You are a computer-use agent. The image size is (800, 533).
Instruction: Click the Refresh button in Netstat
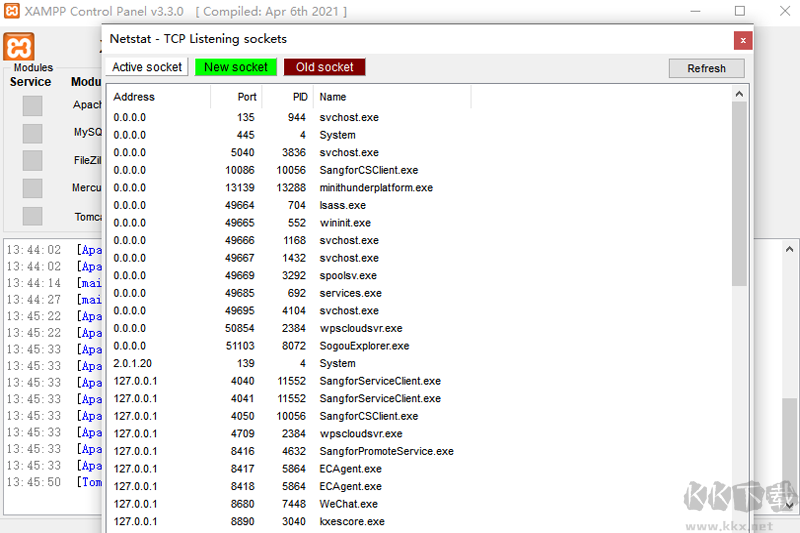pyautogui.click(x=706, y=68)
